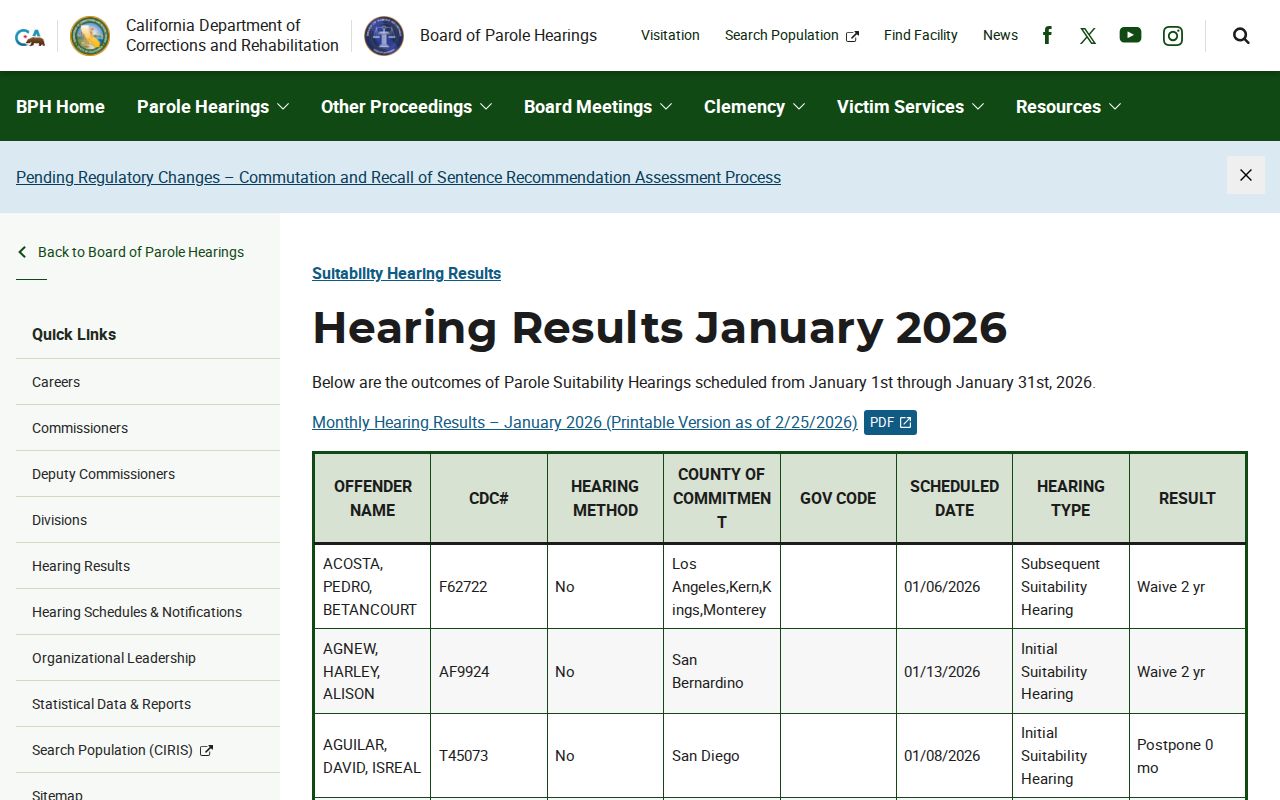Select the ACOSTA, PEDRO, BETANCOURT name cell

373,587
